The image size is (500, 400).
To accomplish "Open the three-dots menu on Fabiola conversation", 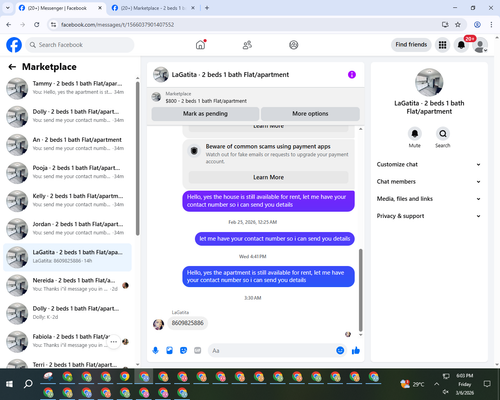I will 113,342.
